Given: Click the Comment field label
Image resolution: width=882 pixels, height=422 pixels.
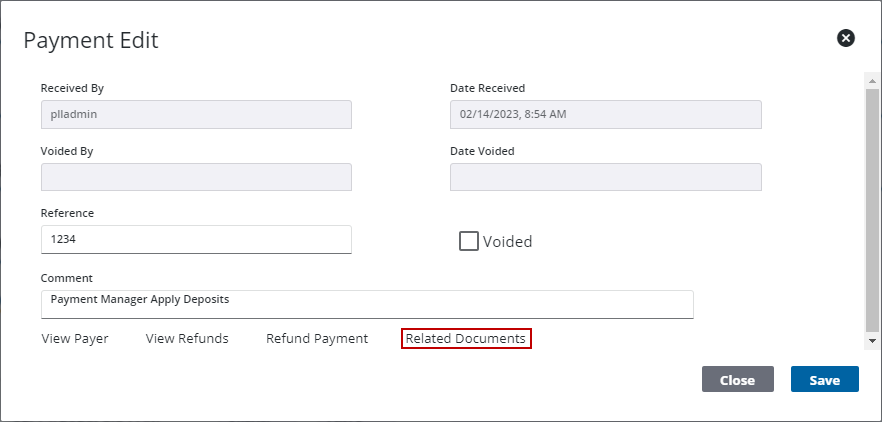Looking at the screenshot, I should click(x=66, y=278).
